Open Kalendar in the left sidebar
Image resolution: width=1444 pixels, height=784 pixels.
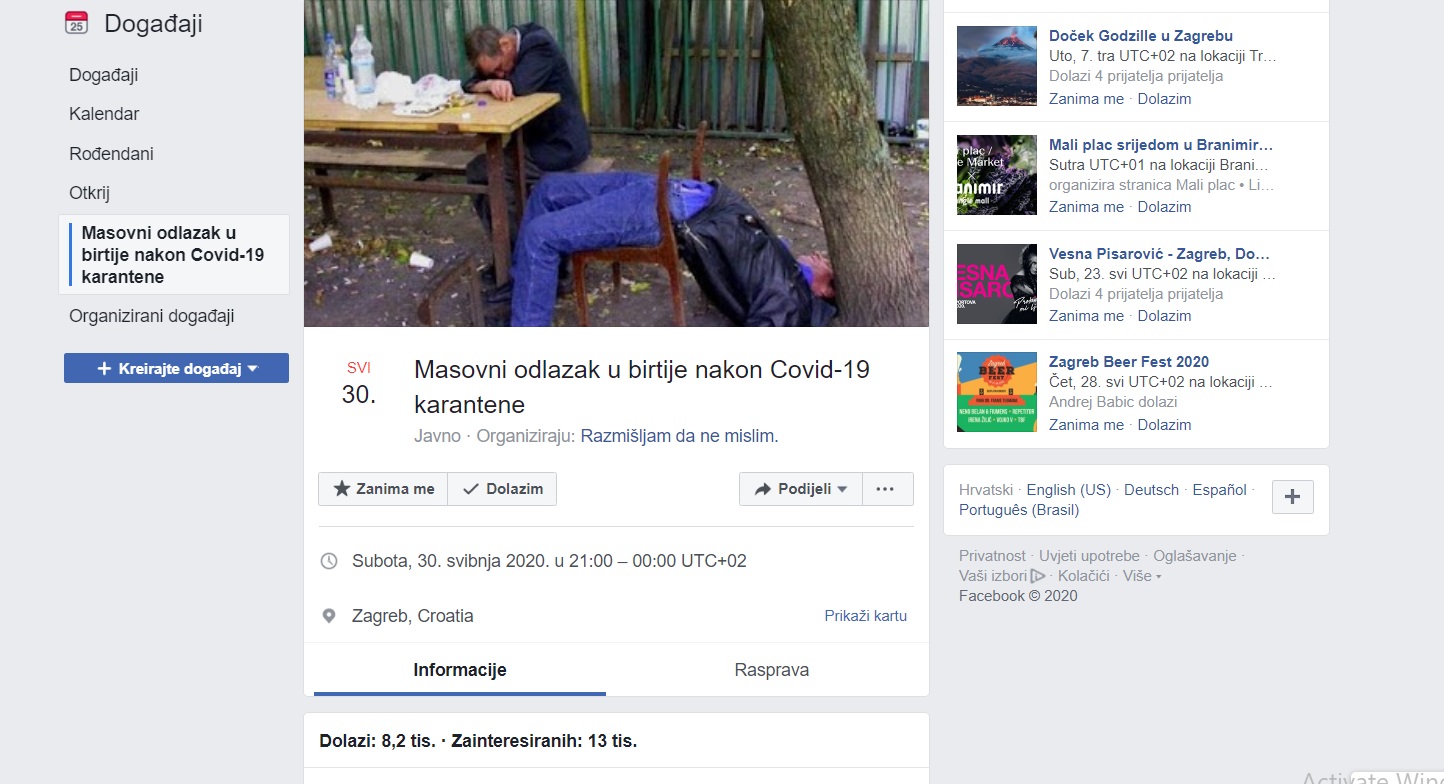pos(104,114)
